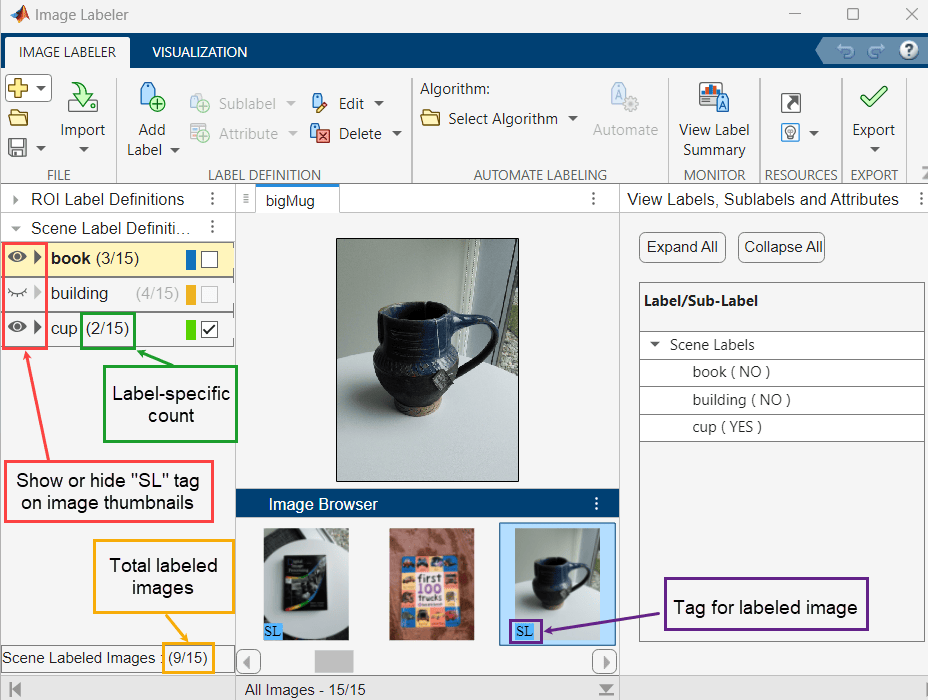The width and height of the screenshot is (928, 700).
Task: Click the Undo arrow in the title strip
Action: point(845,51)
